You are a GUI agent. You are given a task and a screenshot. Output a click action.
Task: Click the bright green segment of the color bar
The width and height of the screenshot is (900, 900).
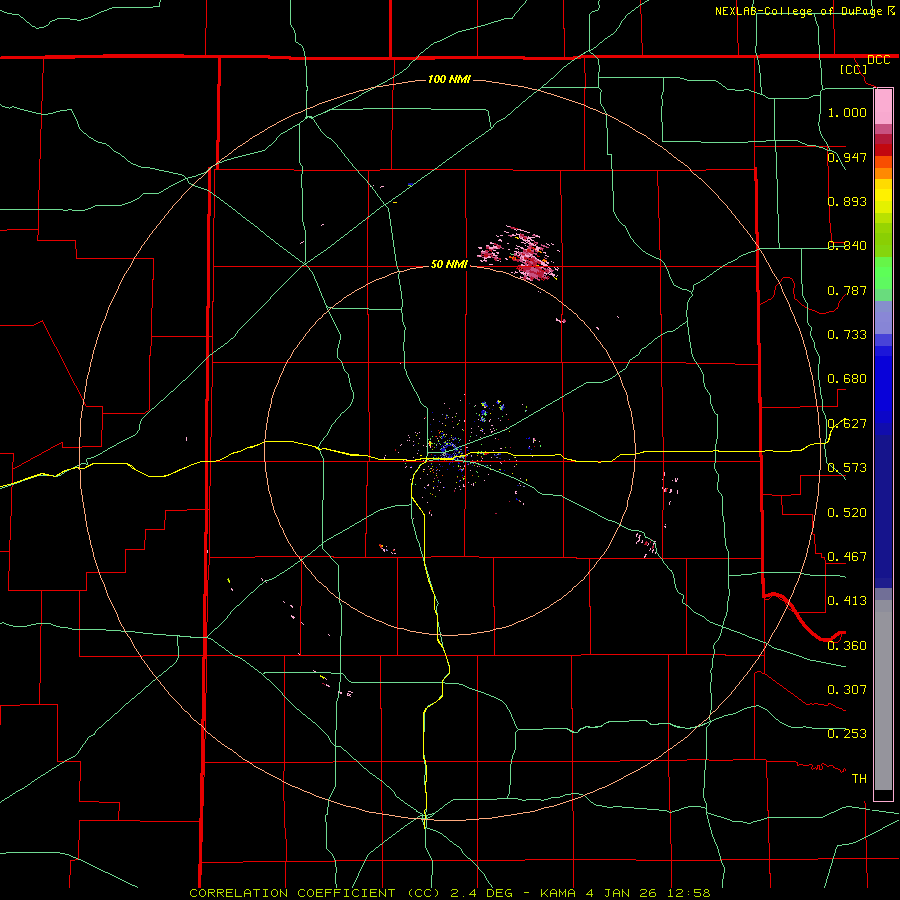click(x=883, y=273)
